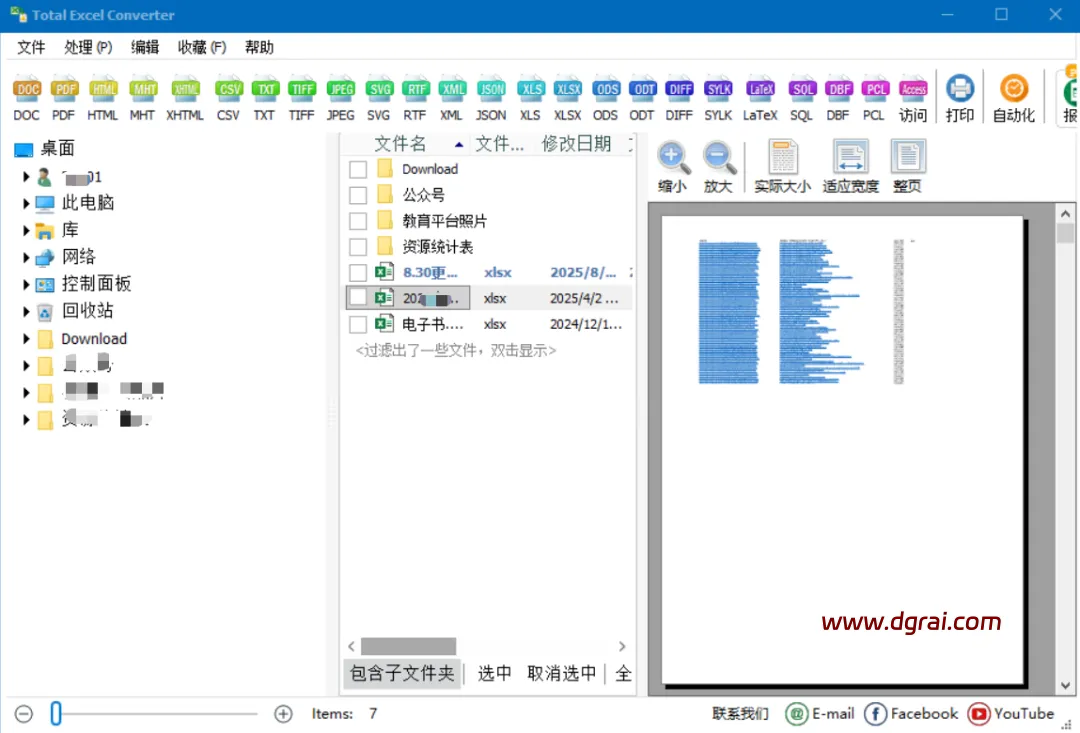Check the 资源统计表 folder checkbox
The width and height of the screenshot is (1080, 733).
[358, 247]
